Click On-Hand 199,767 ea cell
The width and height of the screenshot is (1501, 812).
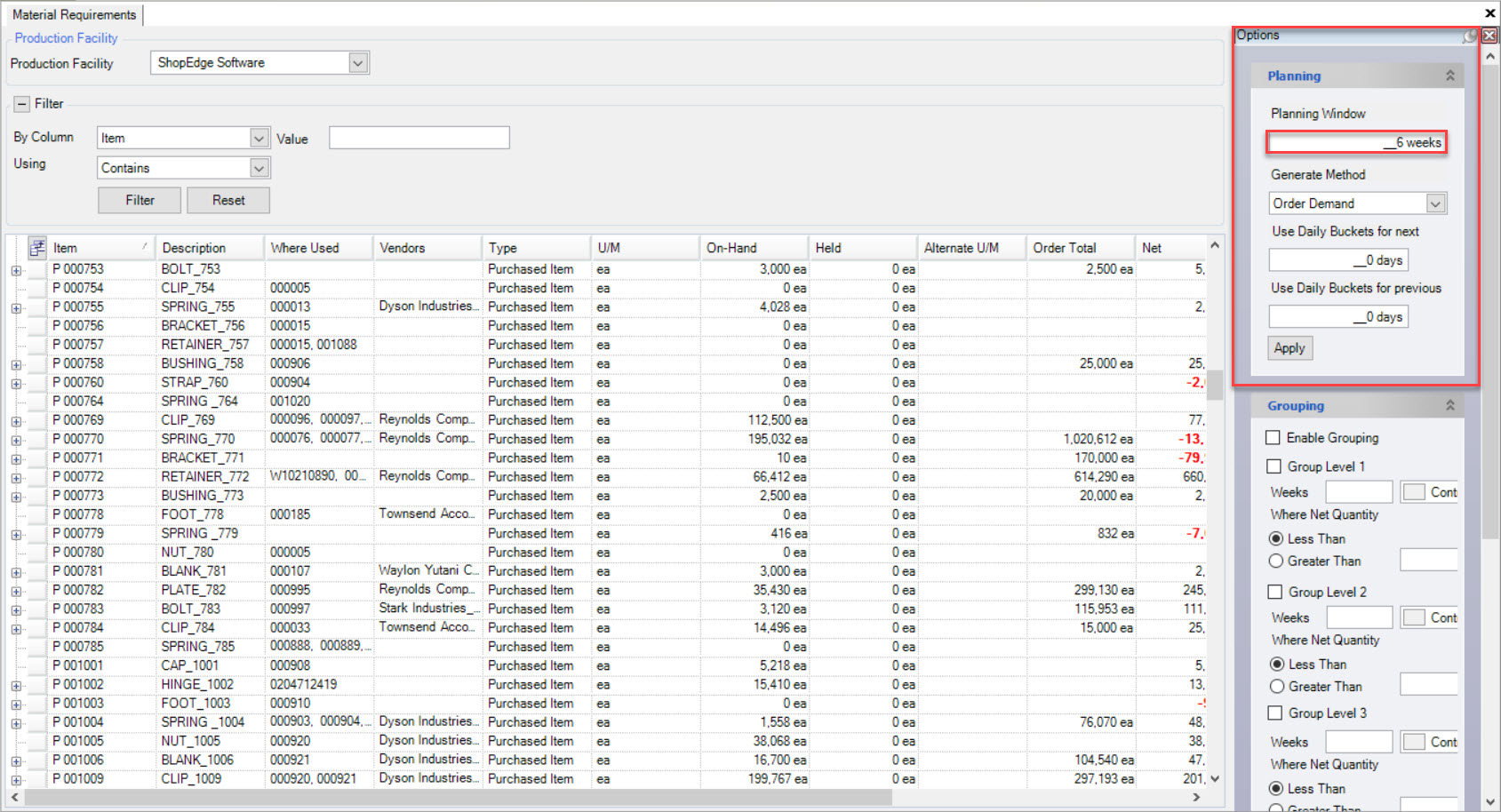pyautogui.click(x=754, y=779)
